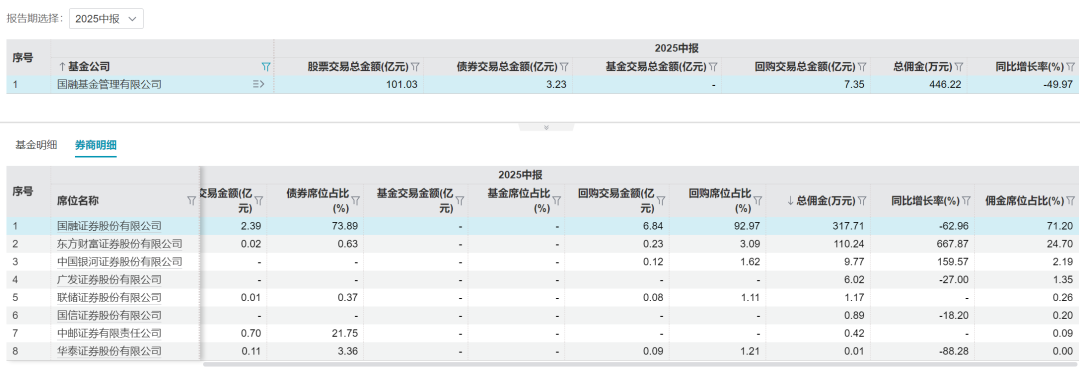Viewport: 1080px width, 377px height.
Task: Open 华泰证券股份有限公司 broker row
Action: tap(110, 351)
